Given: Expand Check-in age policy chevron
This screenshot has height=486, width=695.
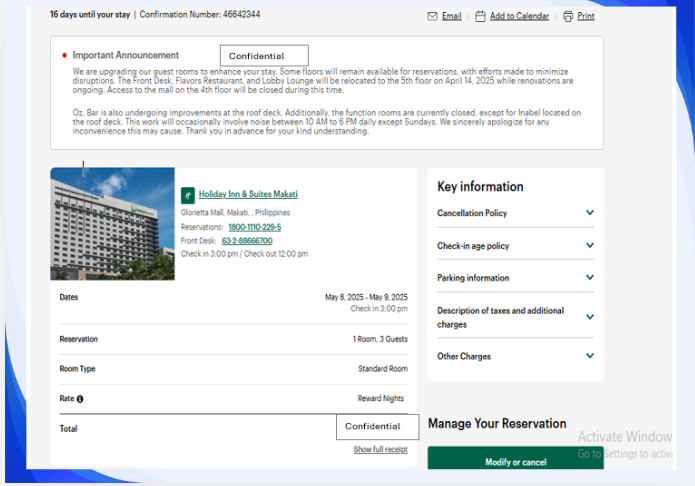Looking at the screenshot, I should tap(590, 245).
